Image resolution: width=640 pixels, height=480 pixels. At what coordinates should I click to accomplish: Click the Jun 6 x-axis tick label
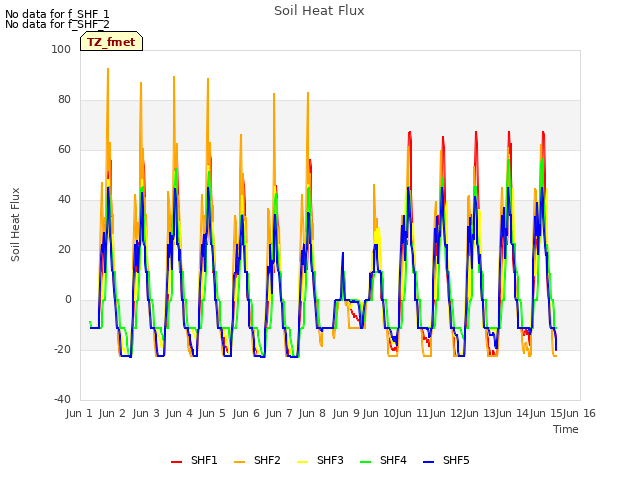(246, 413)
